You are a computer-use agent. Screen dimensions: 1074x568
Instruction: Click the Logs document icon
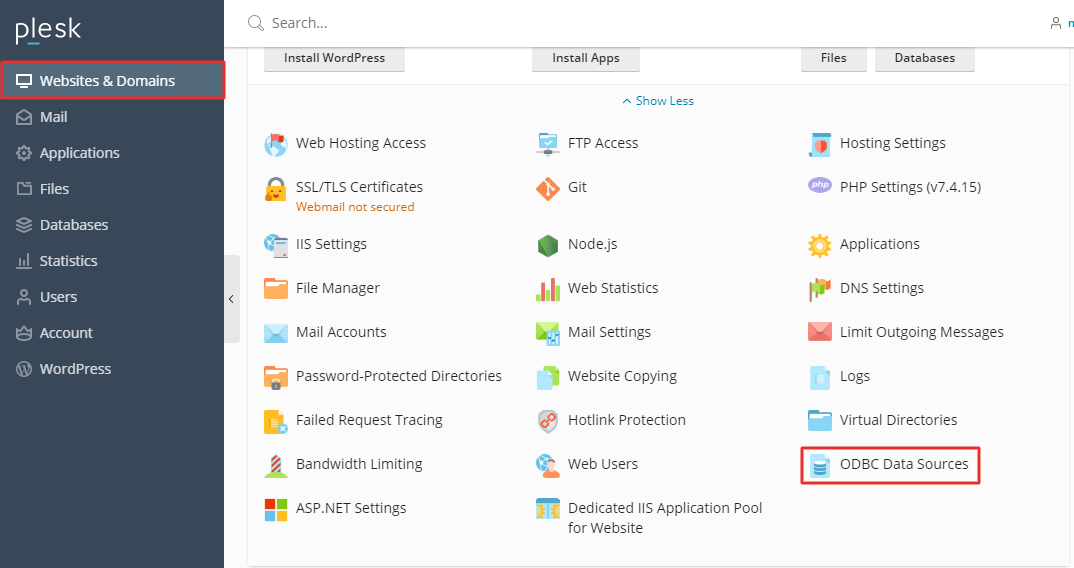tap(819, 377)
